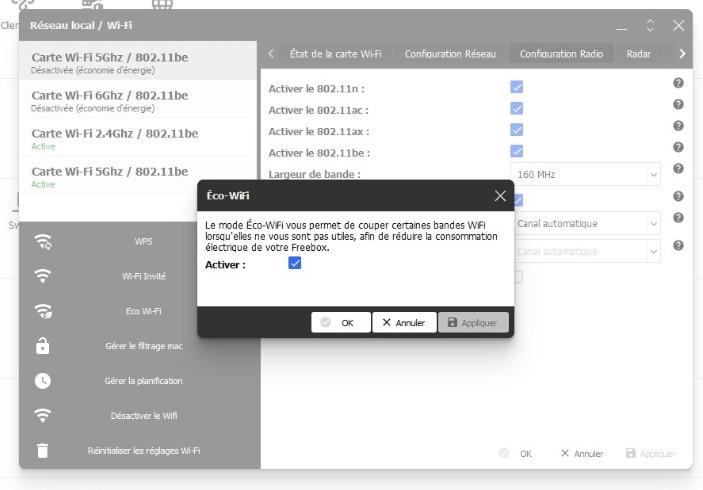This screenshot has width=703, height=490.
Task: Click the Wi-Fi icon beside Désactiver le Wifi
Action: point(43,416)
